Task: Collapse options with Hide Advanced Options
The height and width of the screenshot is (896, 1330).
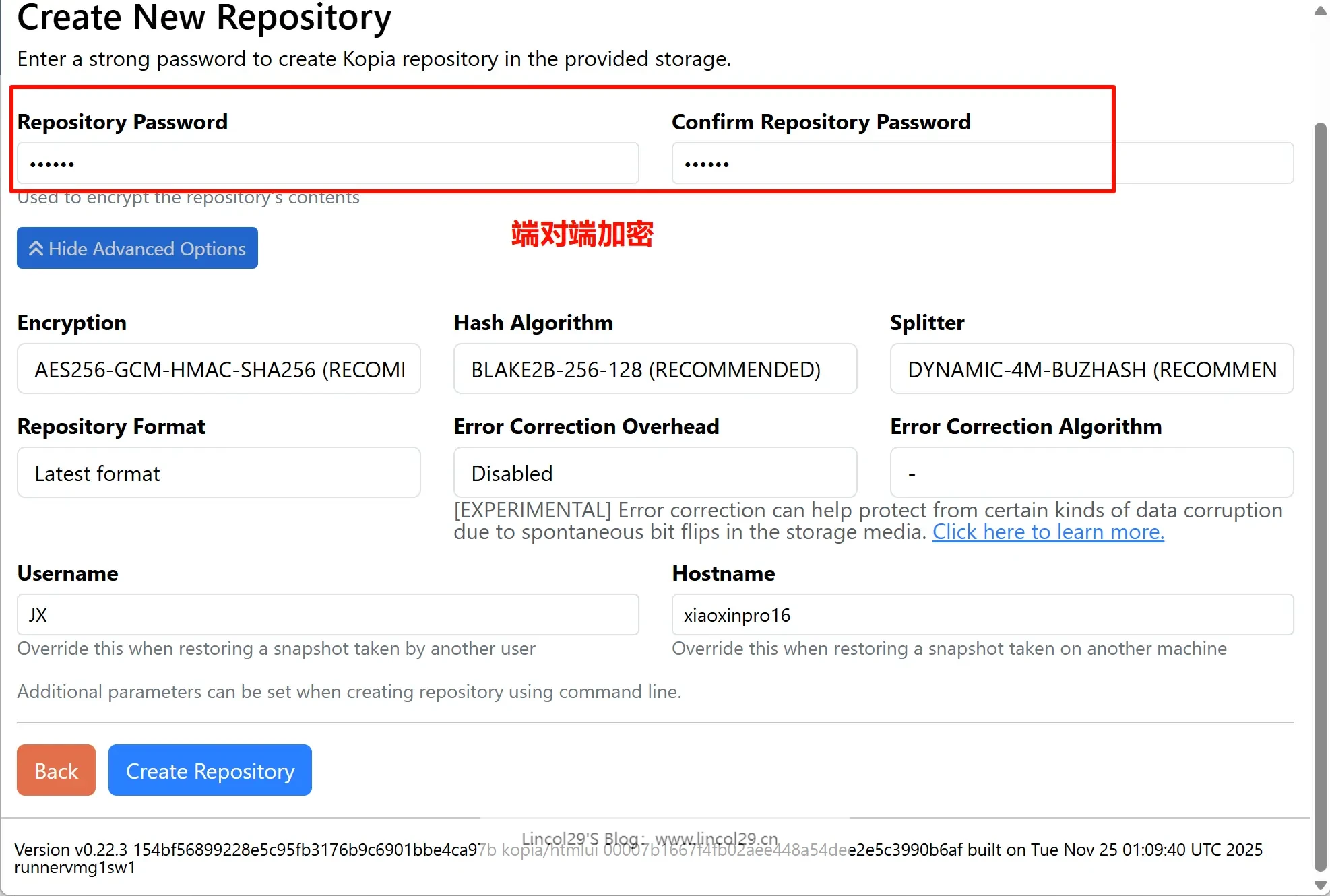Action: 137,248
